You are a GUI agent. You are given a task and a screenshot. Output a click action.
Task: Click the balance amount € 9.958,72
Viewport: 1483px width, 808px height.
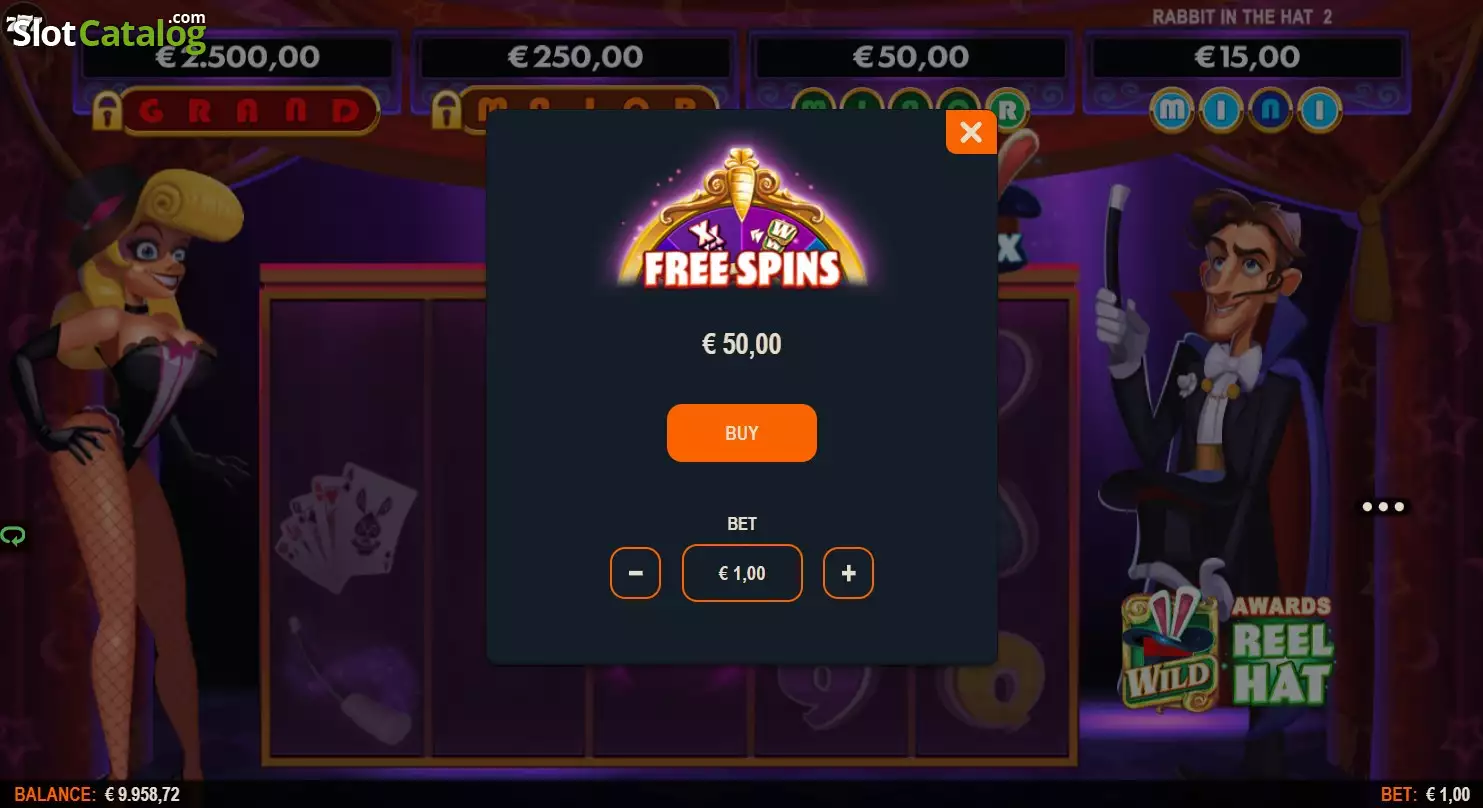142,795
